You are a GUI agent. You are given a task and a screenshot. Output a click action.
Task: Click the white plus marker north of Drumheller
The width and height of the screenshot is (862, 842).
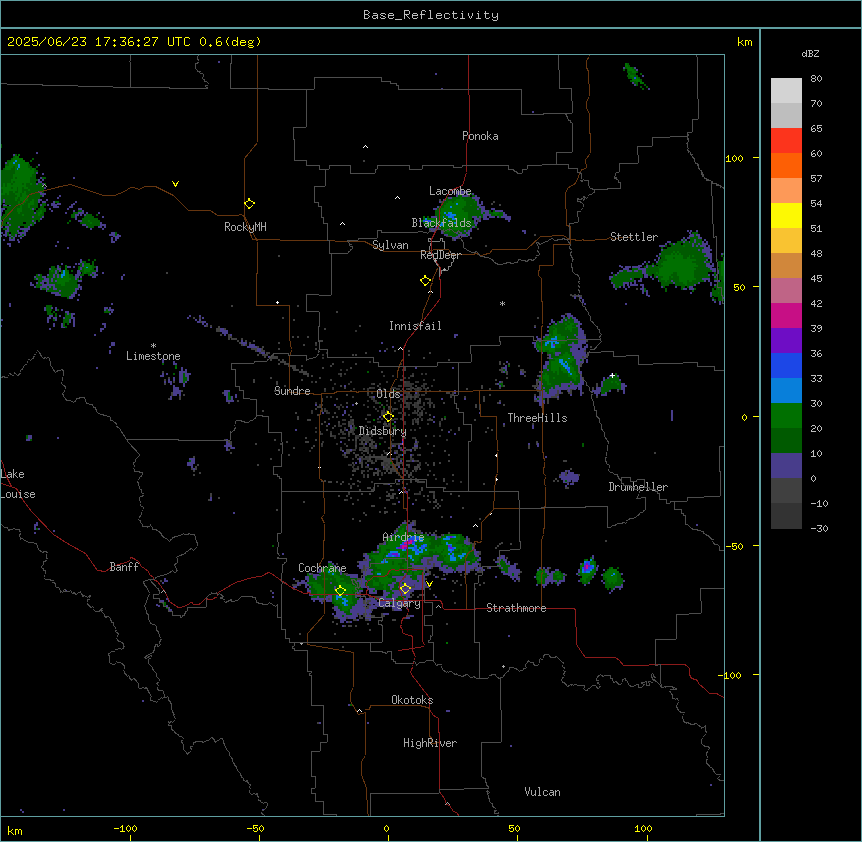click(x=612, y=375)
